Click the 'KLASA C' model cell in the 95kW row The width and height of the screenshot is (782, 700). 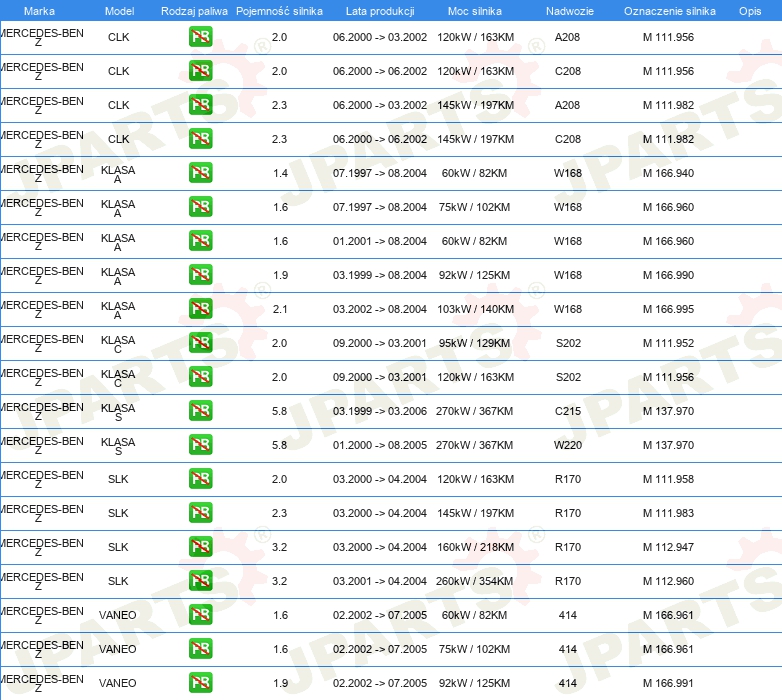click(118, 344)
